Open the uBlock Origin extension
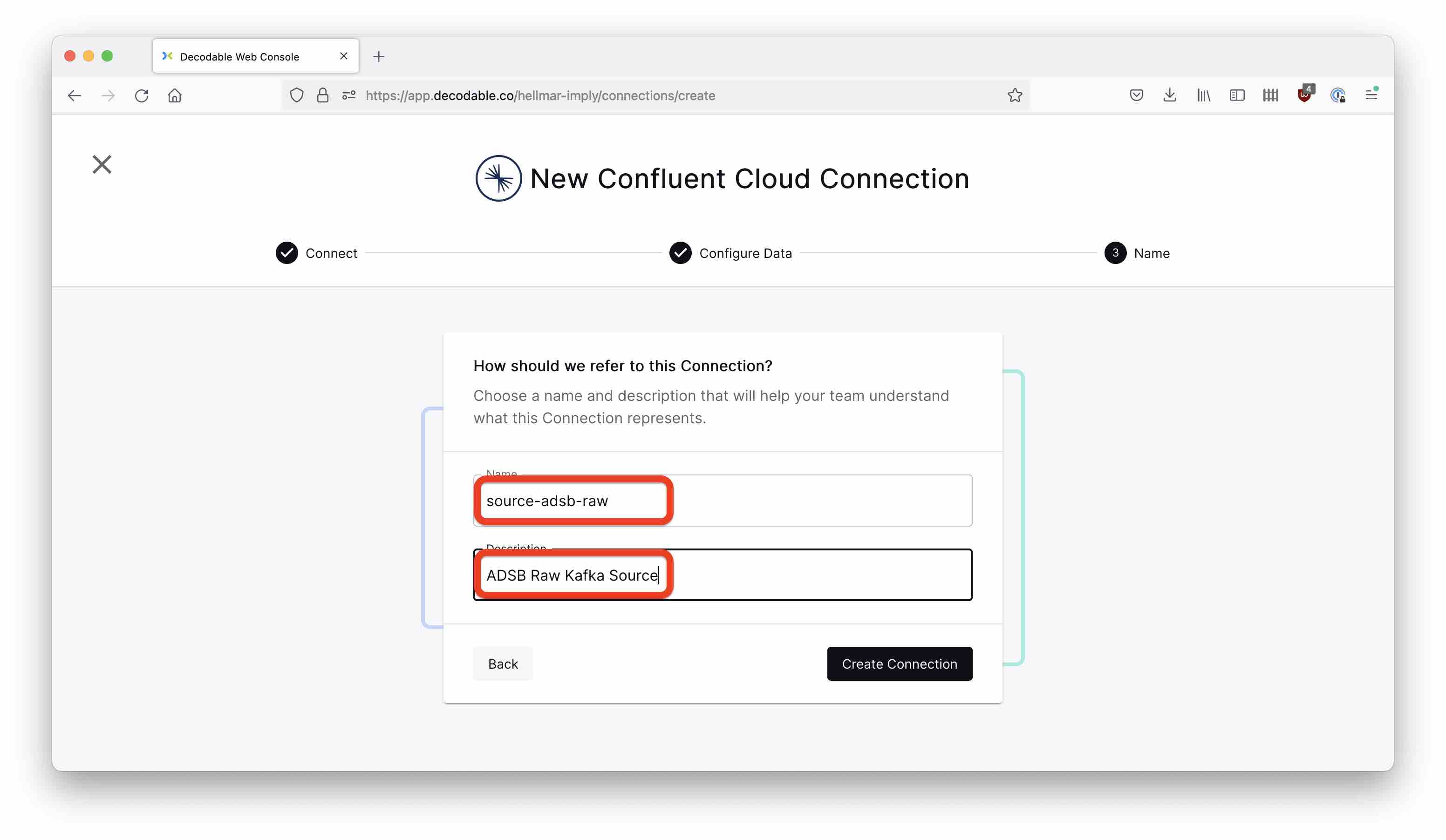Screen dimensions: 1446x840 click(1305, 95)
